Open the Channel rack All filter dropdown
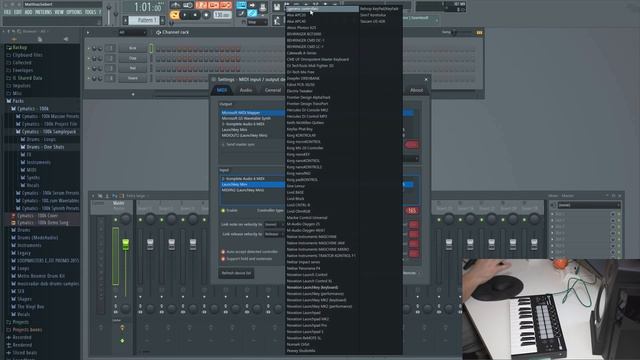Image resolution: width=640 pixels, height=360 pixels. tap(132, 32)
